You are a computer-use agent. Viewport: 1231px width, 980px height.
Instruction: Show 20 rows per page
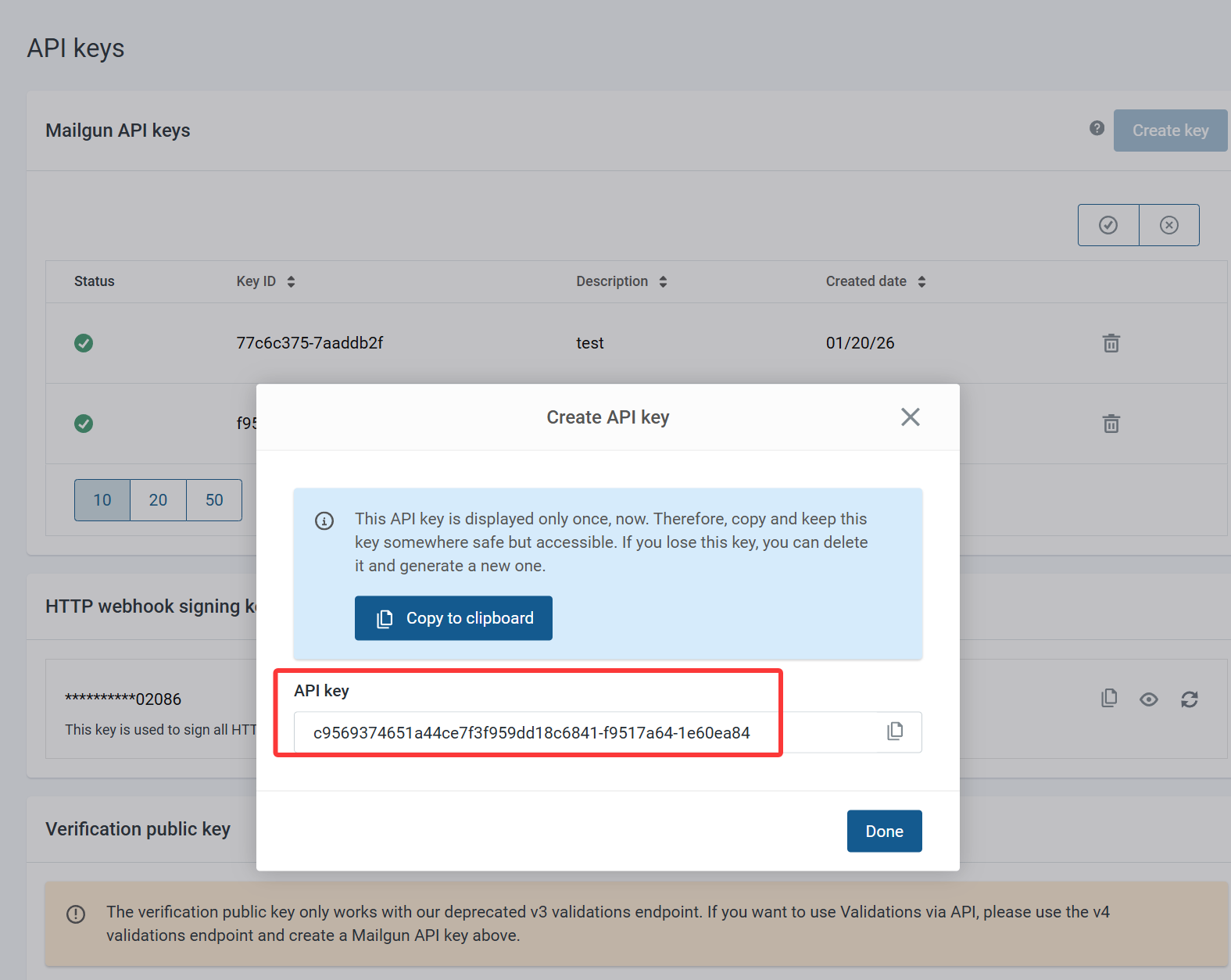tap(158, 500)
